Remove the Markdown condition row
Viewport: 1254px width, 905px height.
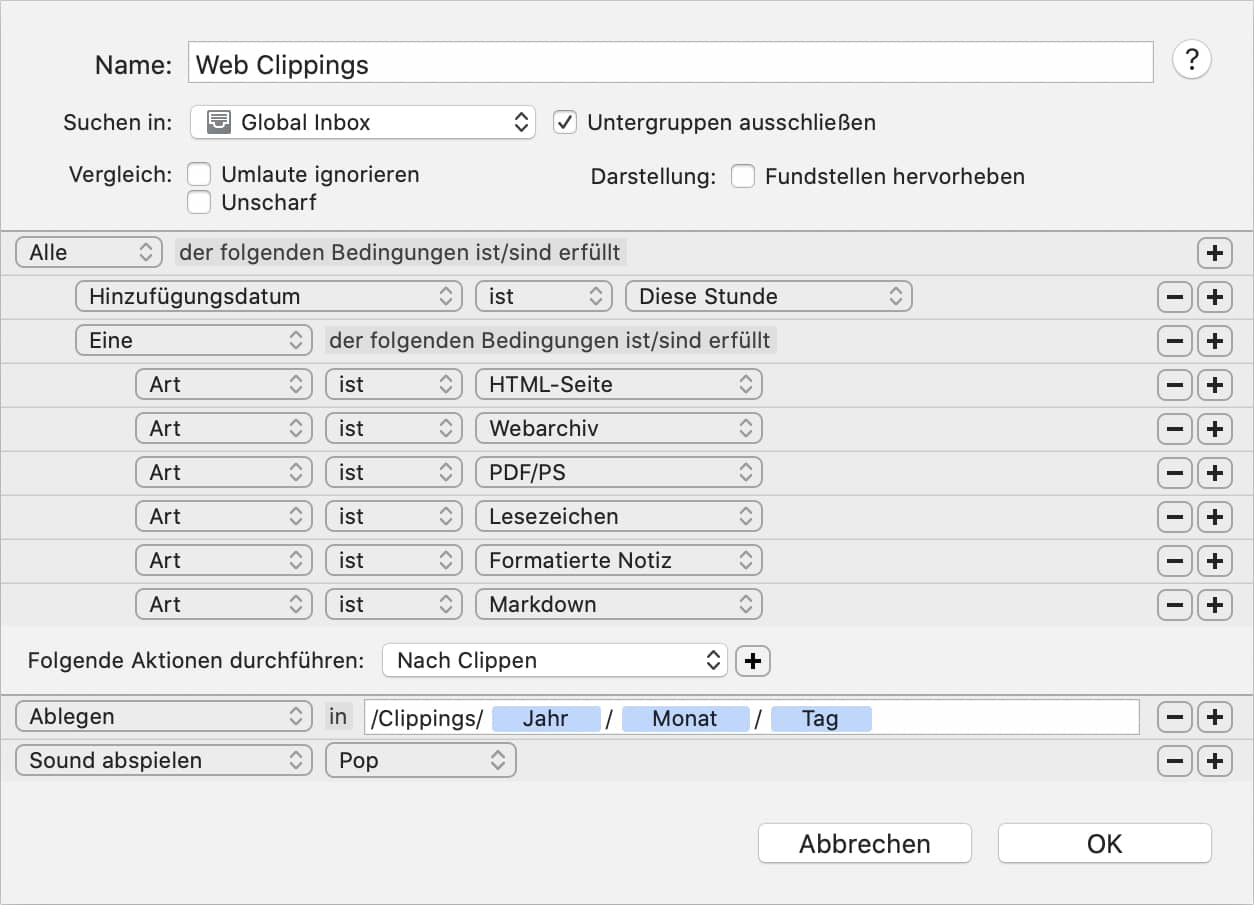pyautogui.click(x=1174, y=605)
